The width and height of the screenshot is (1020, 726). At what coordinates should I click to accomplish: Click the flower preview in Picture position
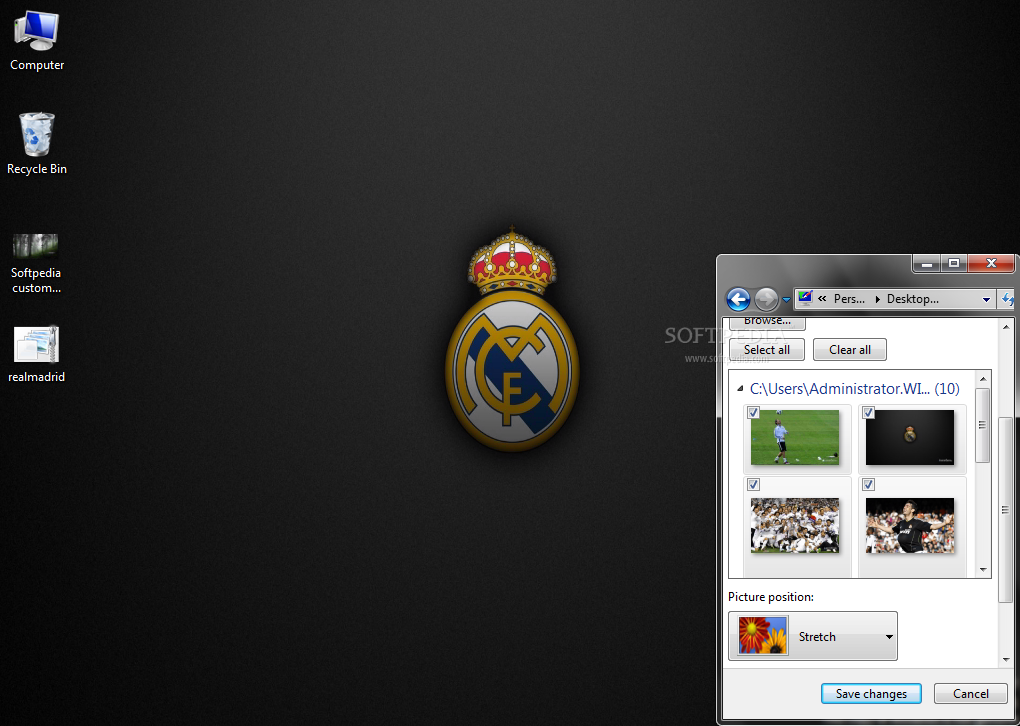(763, 636)
